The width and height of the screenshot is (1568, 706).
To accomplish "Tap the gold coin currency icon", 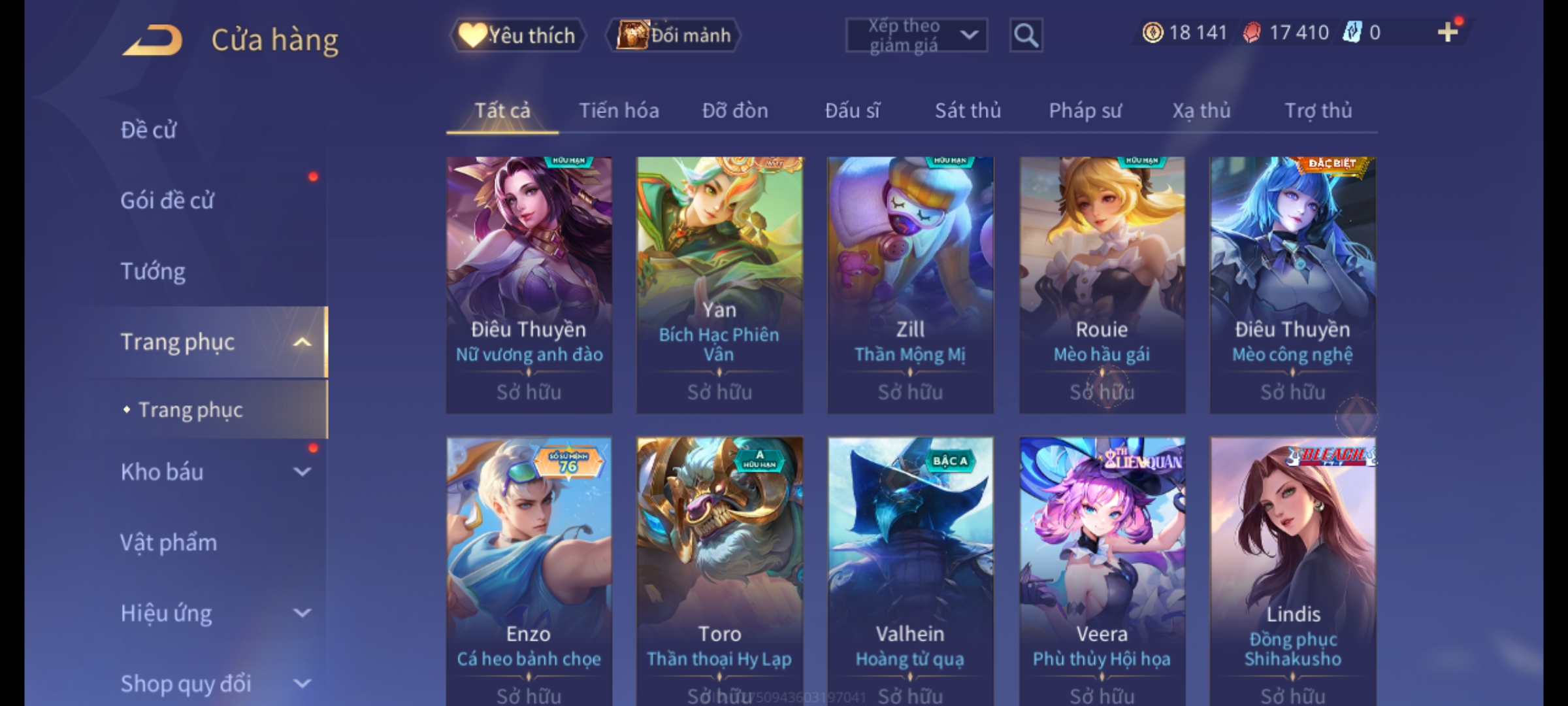I will [1152, 32].
